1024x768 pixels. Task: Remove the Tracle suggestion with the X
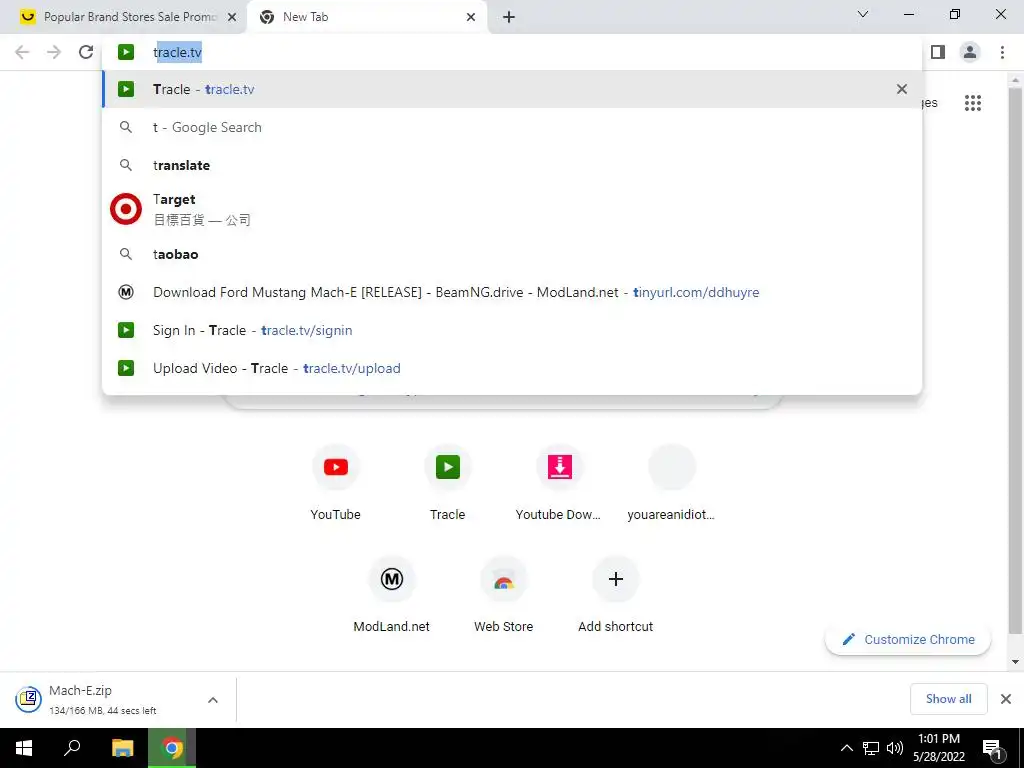[902, 89]
